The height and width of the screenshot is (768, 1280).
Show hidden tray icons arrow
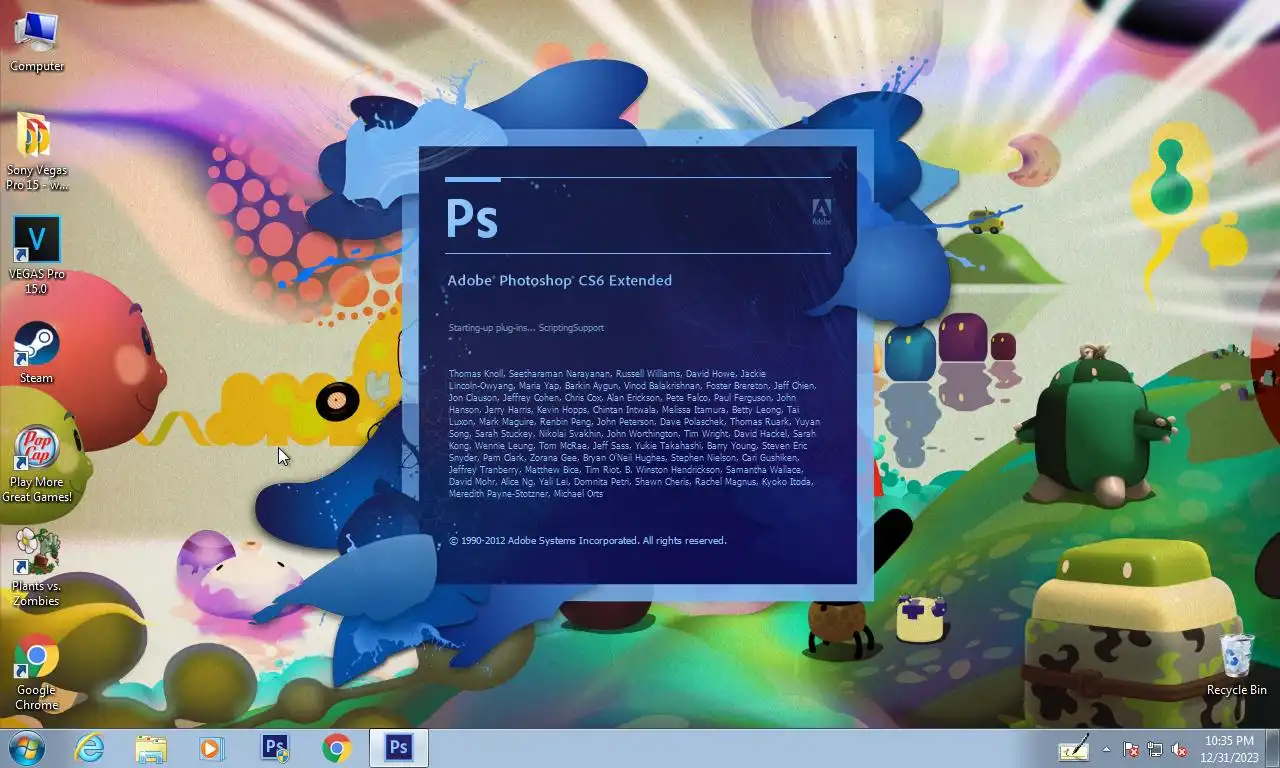pos(1106,748)
